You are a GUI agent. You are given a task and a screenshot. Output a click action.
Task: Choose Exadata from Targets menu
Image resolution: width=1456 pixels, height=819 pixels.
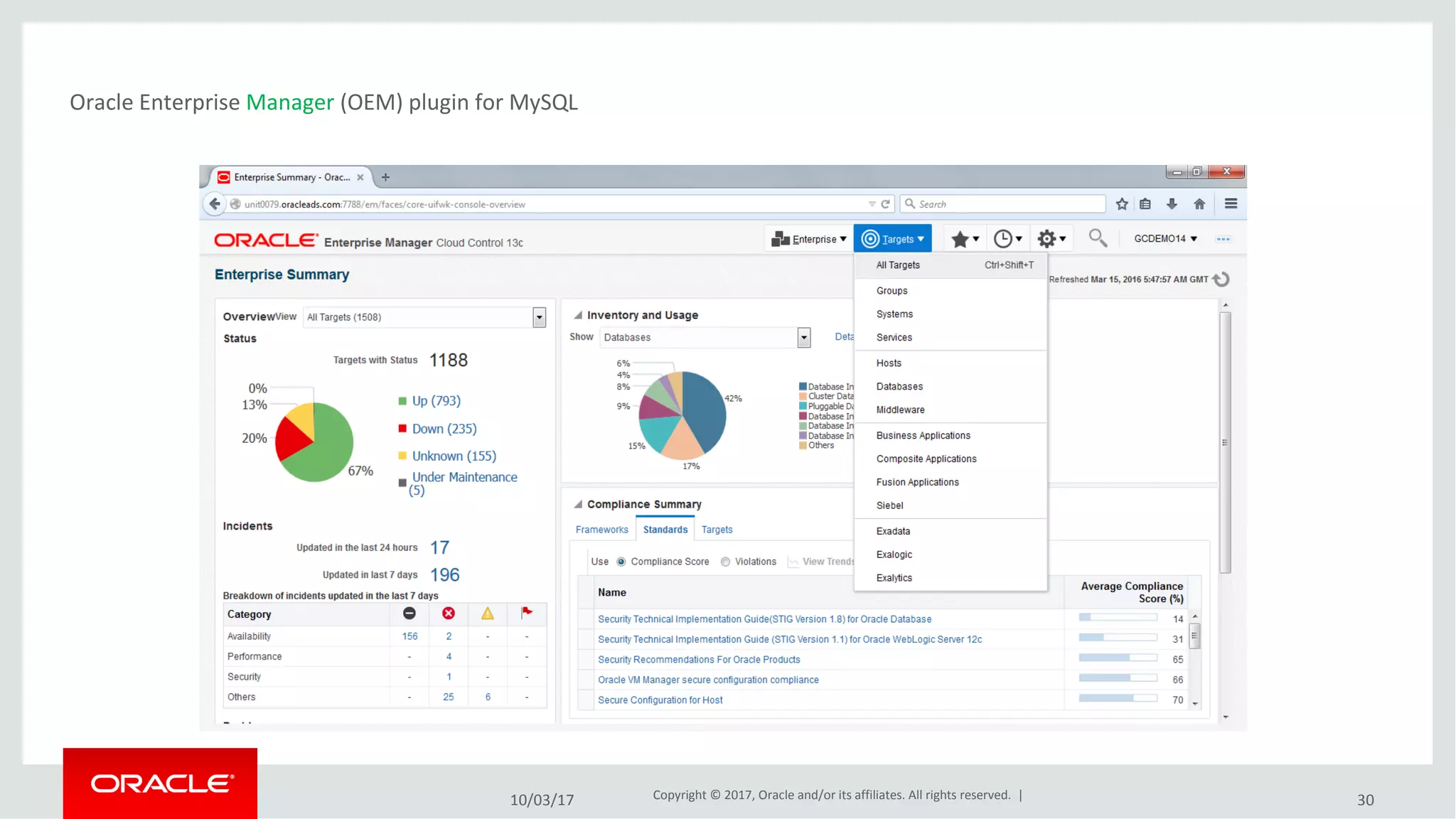(x=951, y=531)
